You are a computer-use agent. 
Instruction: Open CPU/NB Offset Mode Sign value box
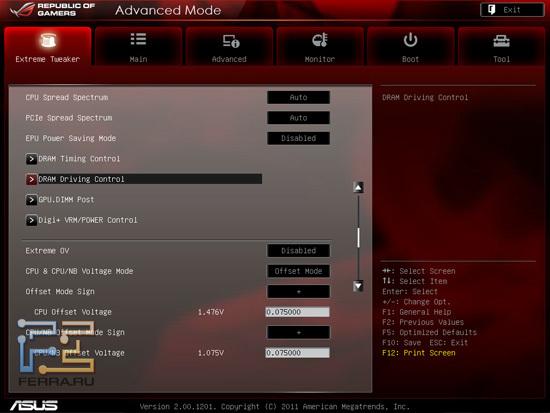pyautogui.click(x=299, y=332)
